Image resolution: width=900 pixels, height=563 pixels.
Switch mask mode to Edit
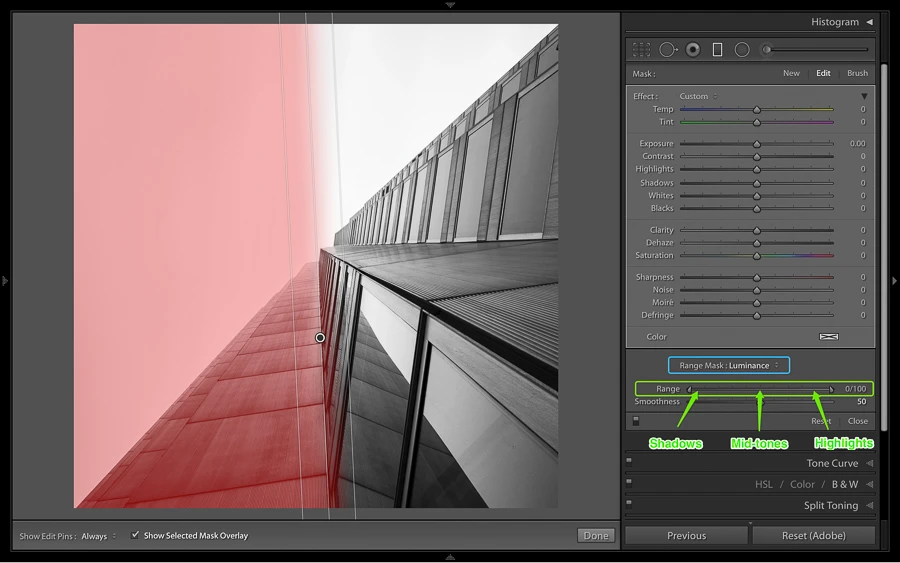823,73
